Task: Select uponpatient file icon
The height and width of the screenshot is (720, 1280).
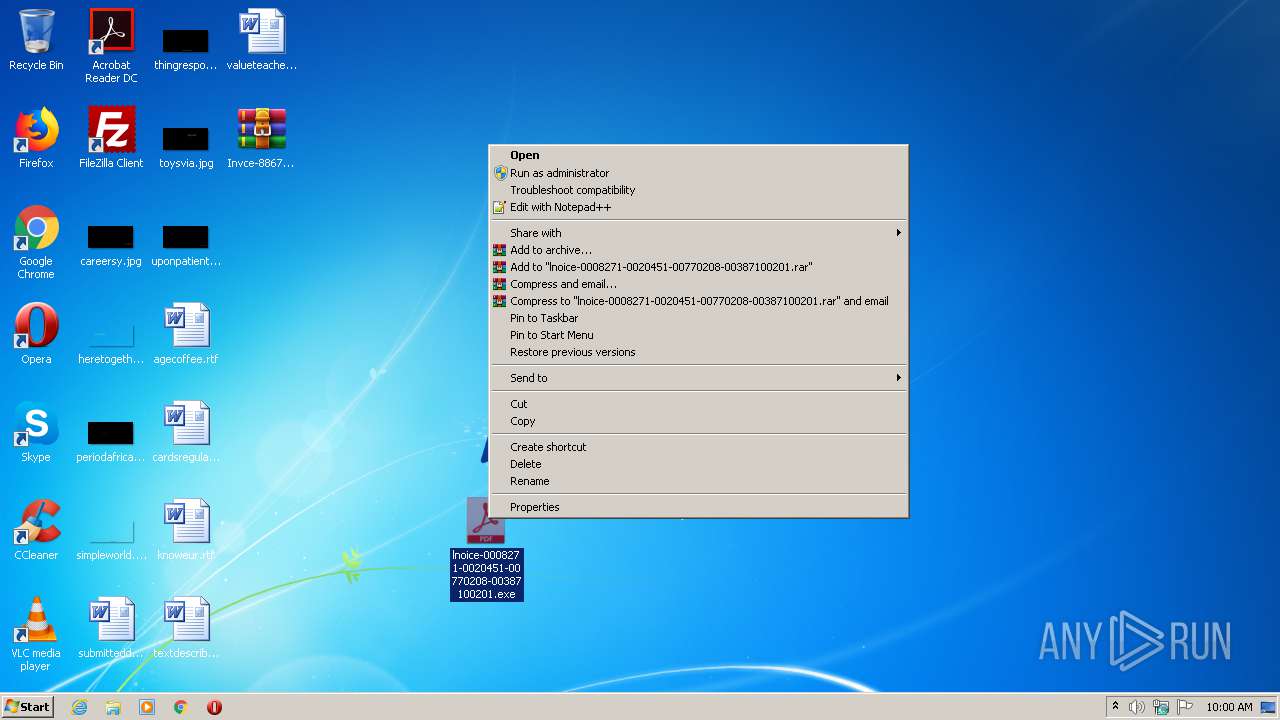Action: point(185,246)
